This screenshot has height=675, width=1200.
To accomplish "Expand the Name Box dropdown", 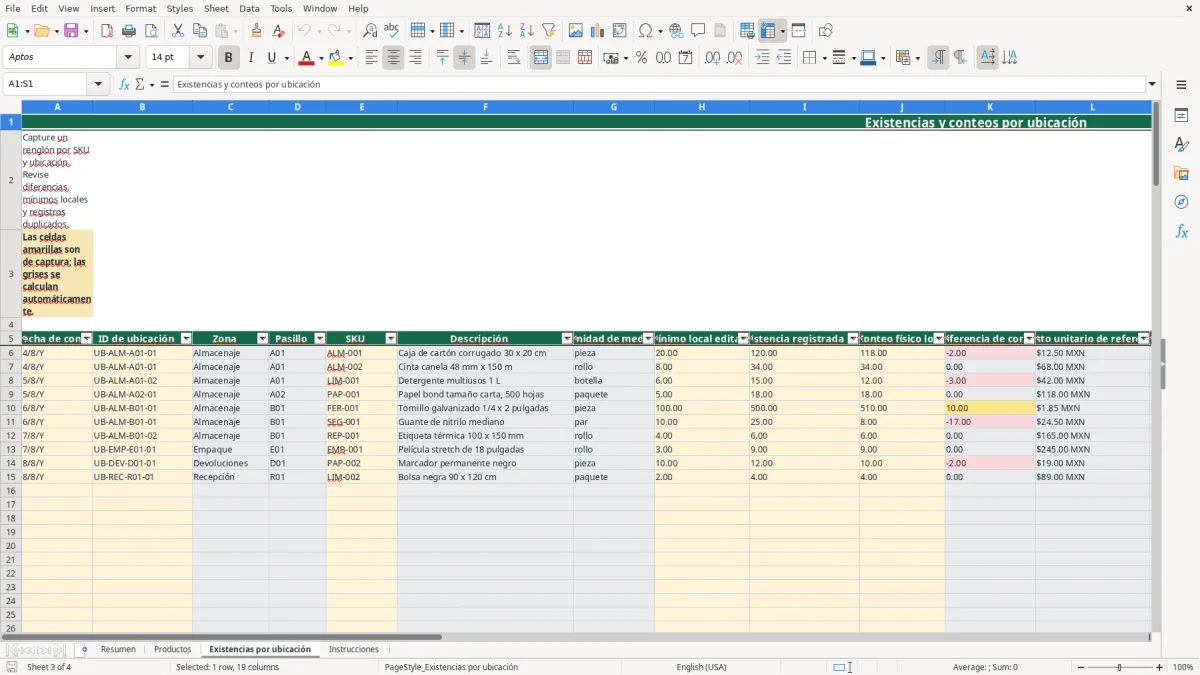I will [98, 84].
